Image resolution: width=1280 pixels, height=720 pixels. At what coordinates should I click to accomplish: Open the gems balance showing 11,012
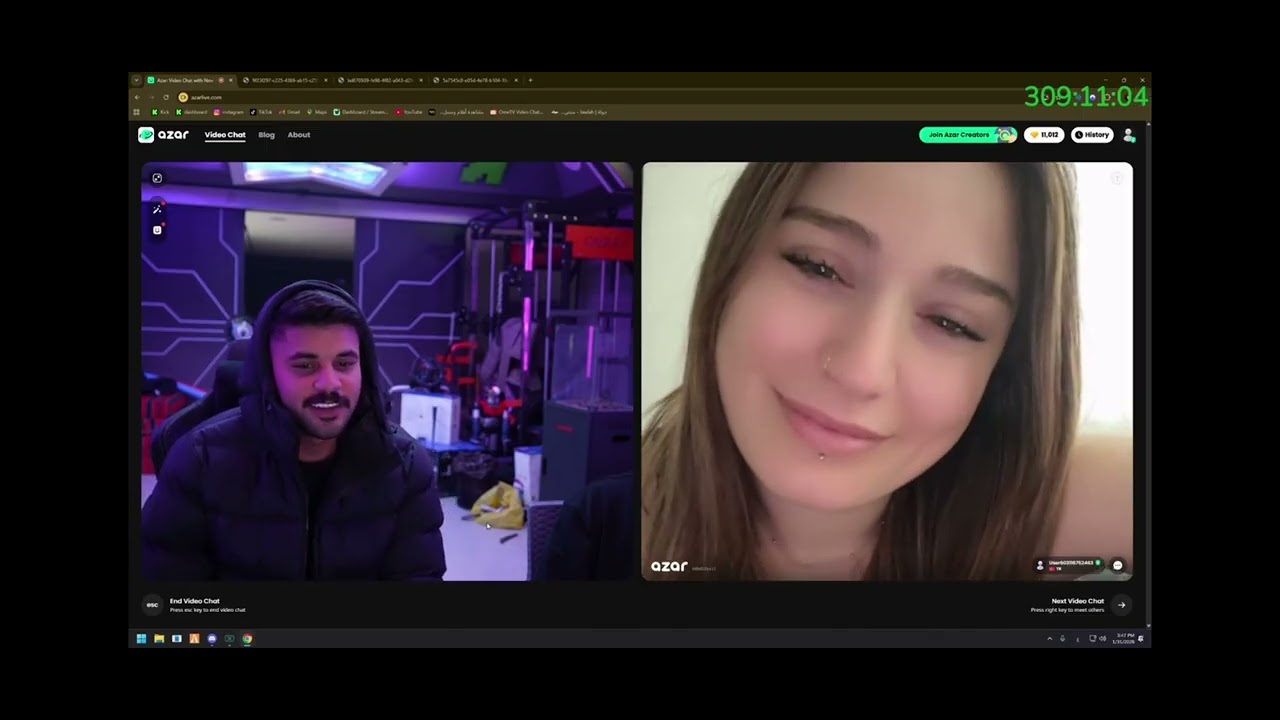click(1044, 135)
